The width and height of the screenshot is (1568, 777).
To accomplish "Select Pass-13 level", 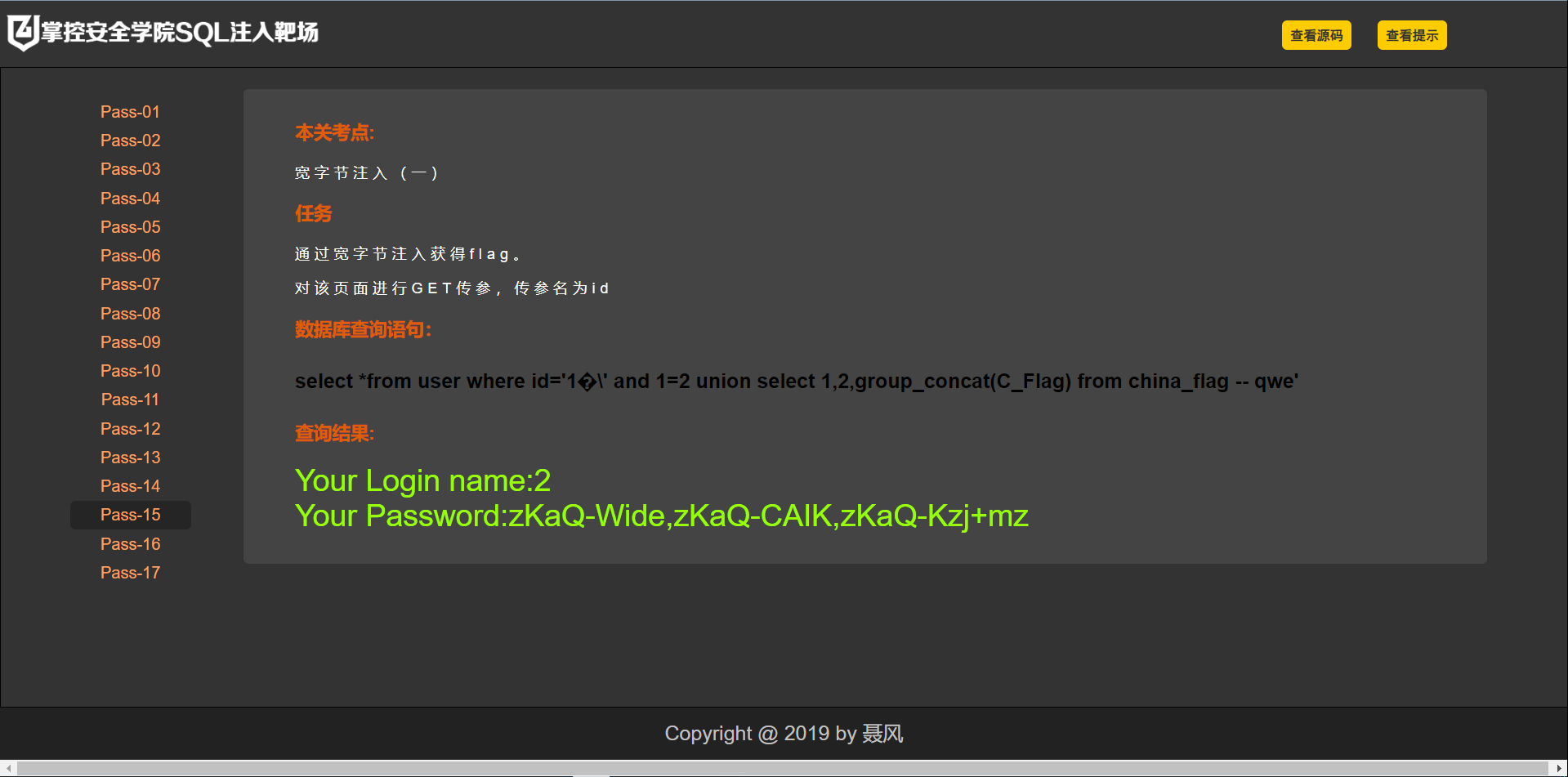I will pyautogui.click(x=131, y=458).
